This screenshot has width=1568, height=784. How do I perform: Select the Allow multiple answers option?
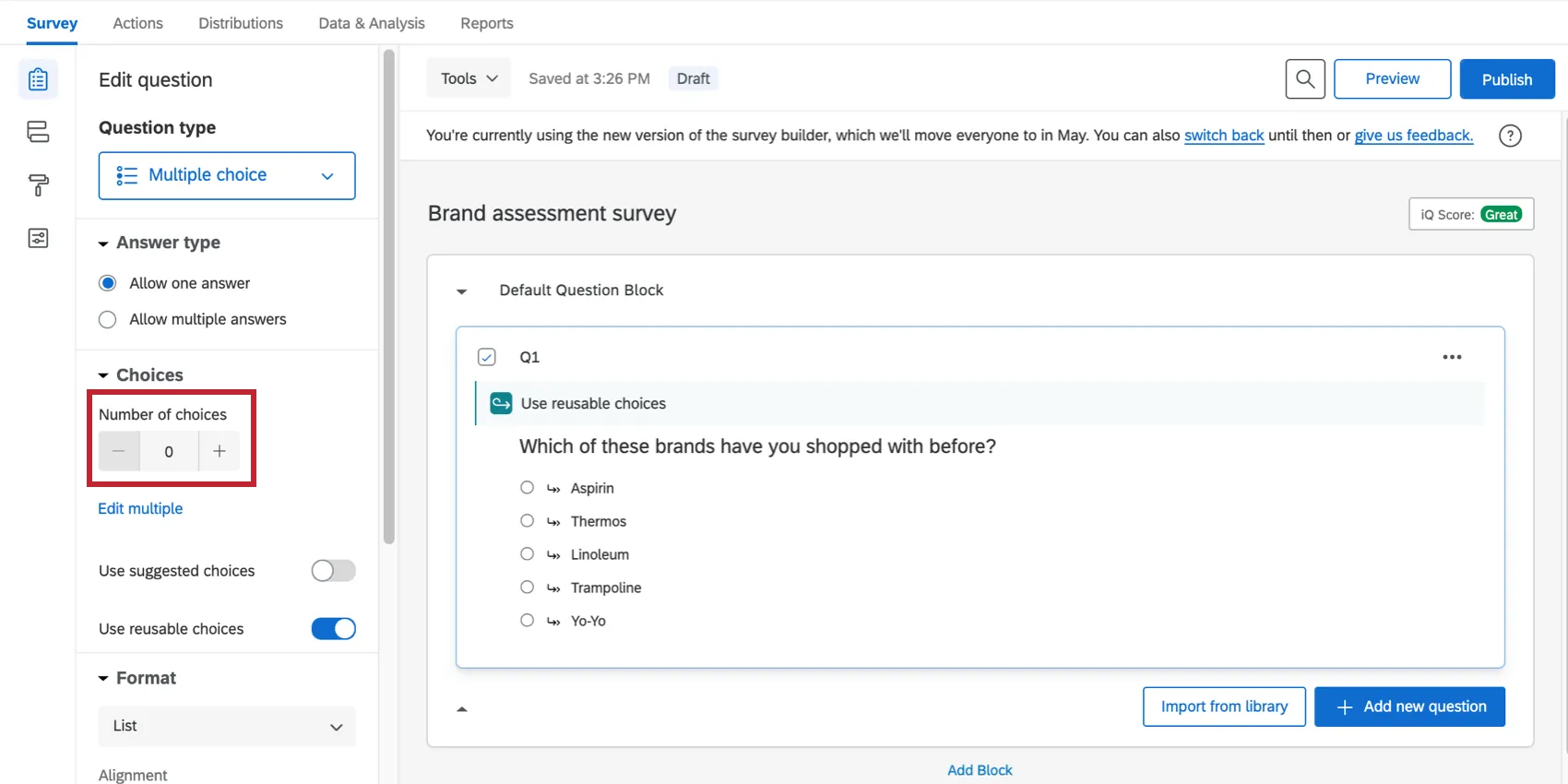[108, 319]
